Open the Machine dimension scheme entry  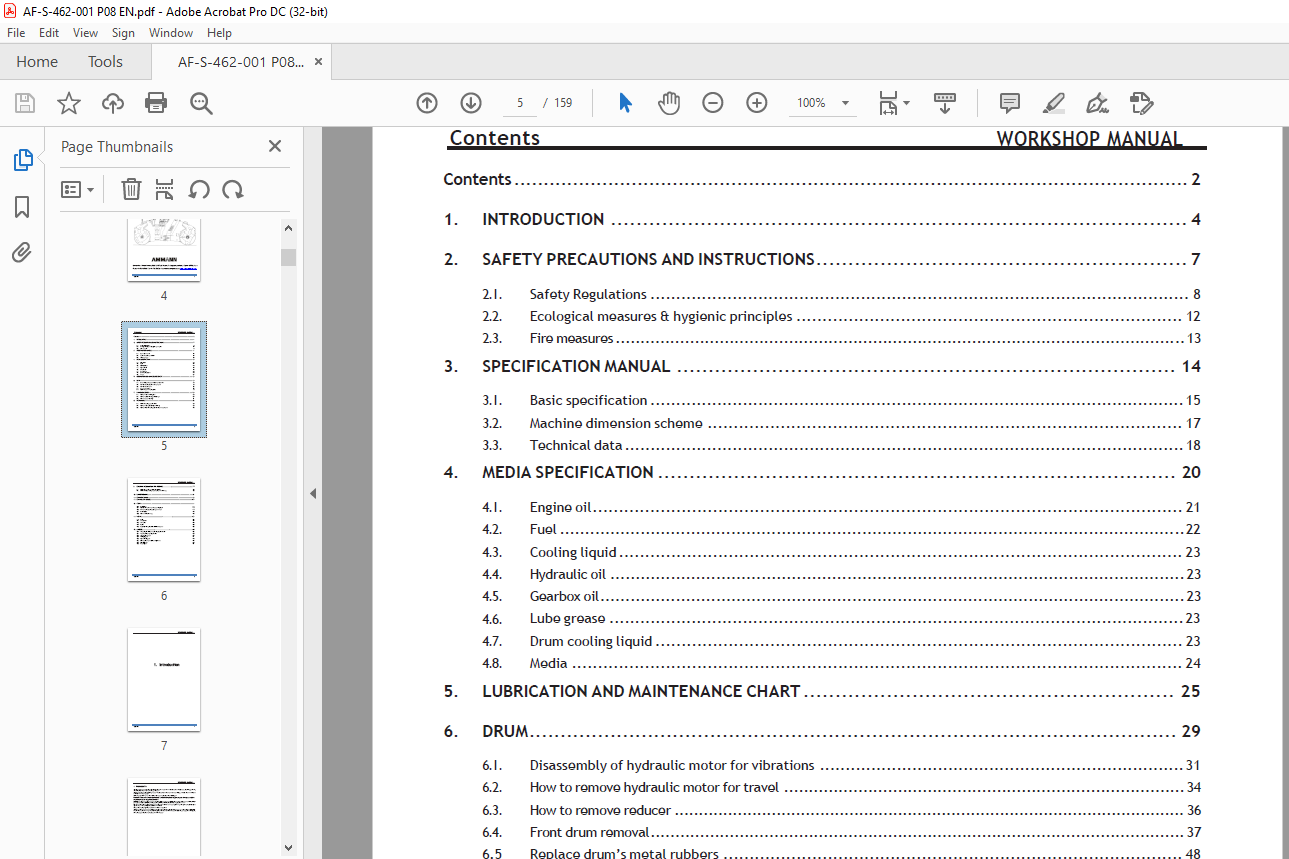click(841, 423)
